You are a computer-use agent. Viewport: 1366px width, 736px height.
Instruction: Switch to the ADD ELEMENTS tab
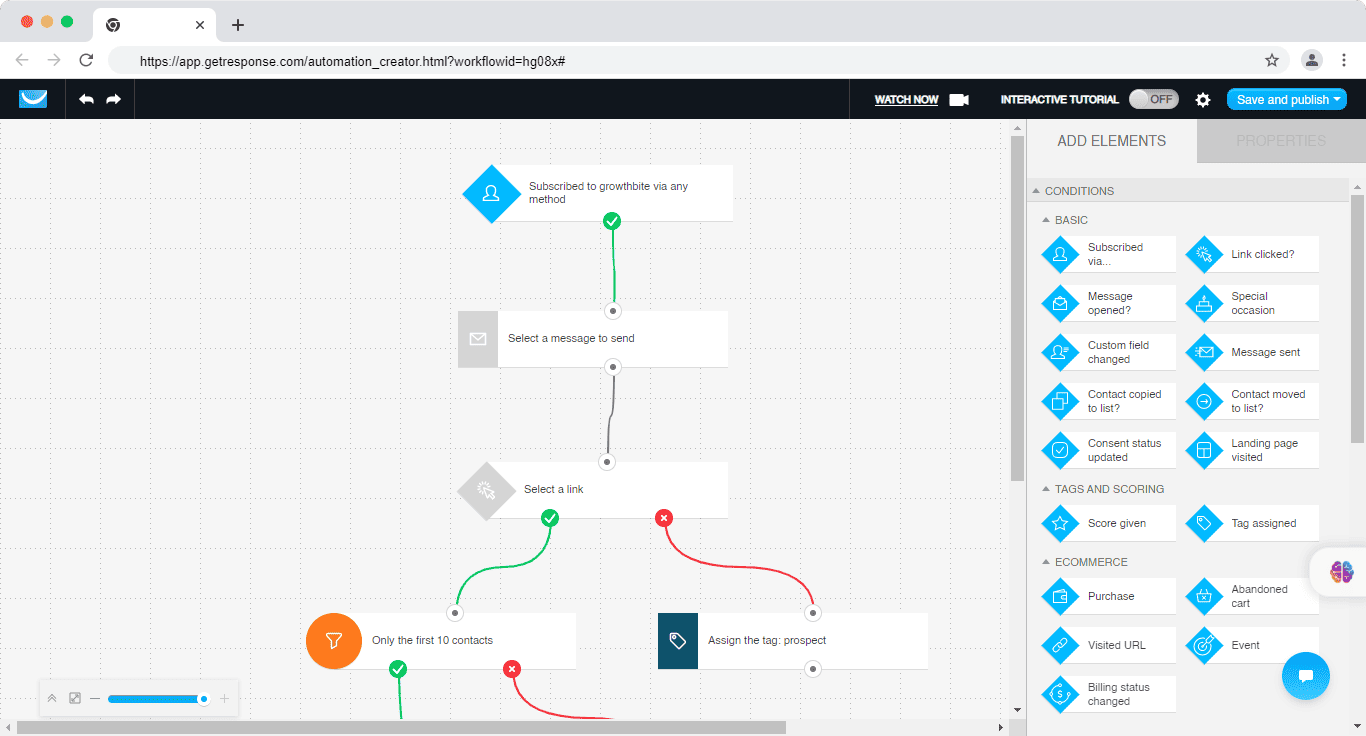click(1111, 141)
